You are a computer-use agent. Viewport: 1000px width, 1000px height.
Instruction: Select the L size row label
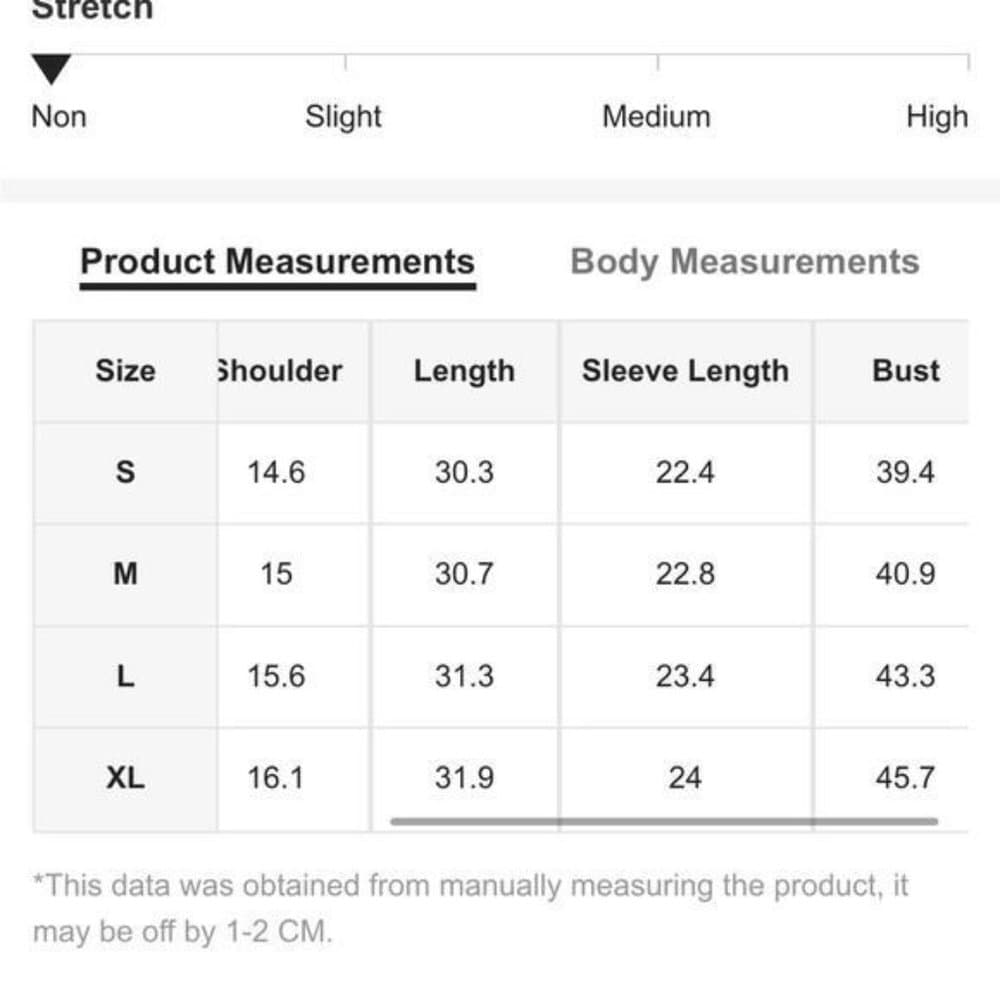point(125,676)
